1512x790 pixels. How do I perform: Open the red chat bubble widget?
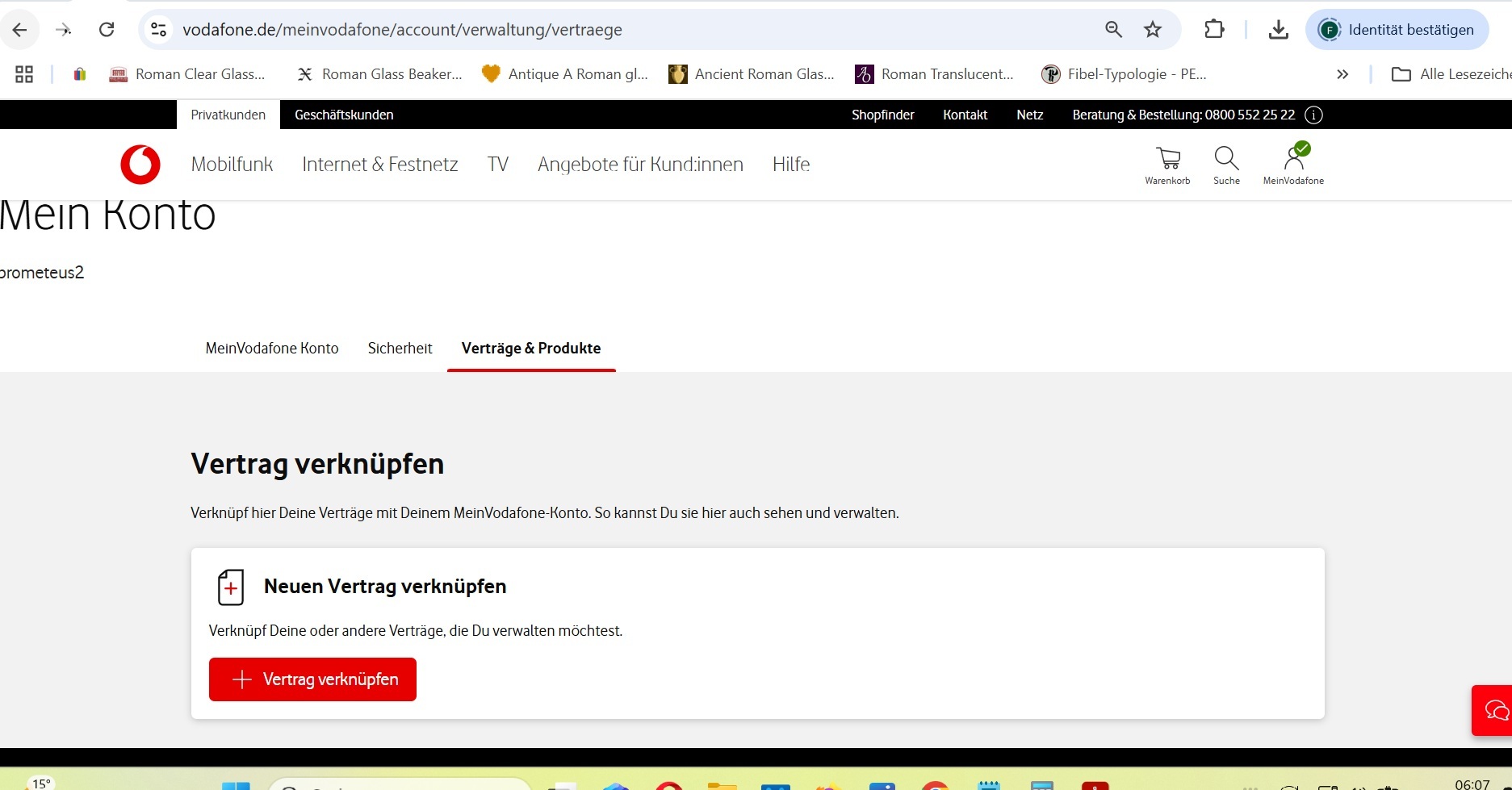(x=1494, y=710)
